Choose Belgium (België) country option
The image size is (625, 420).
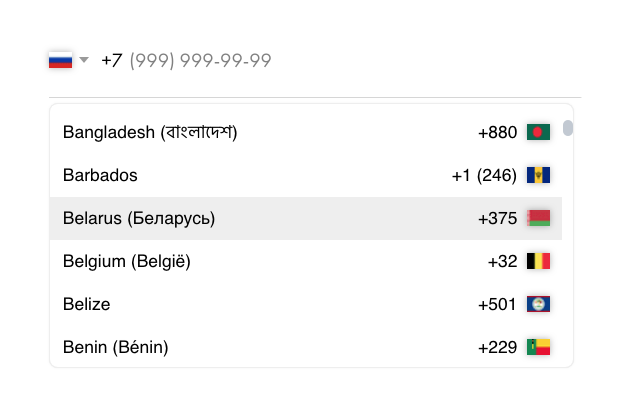(x=126, y=261)
